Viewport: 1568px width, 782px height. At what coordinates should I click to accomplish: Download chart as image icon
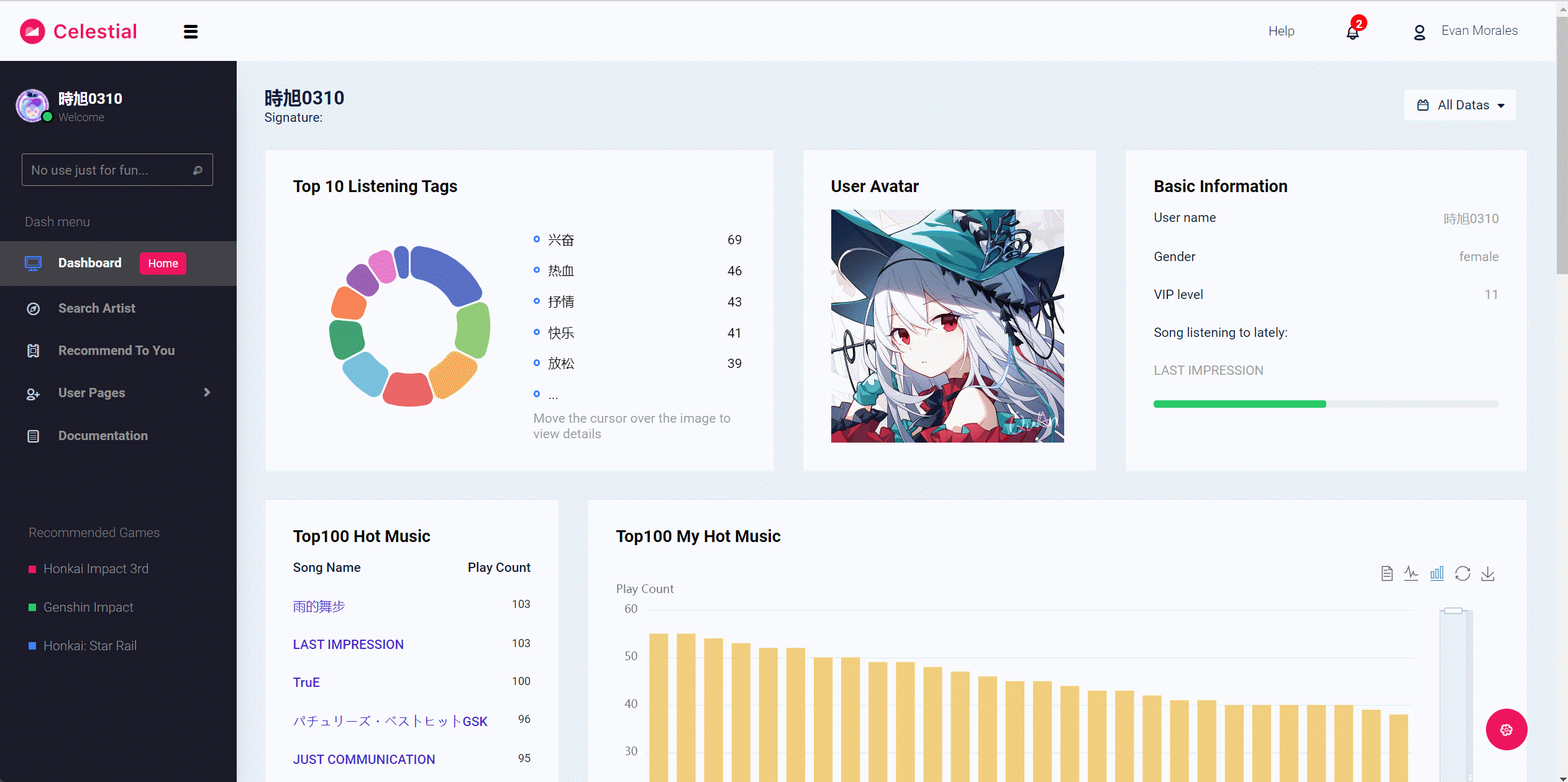(x=1488, y=573)
